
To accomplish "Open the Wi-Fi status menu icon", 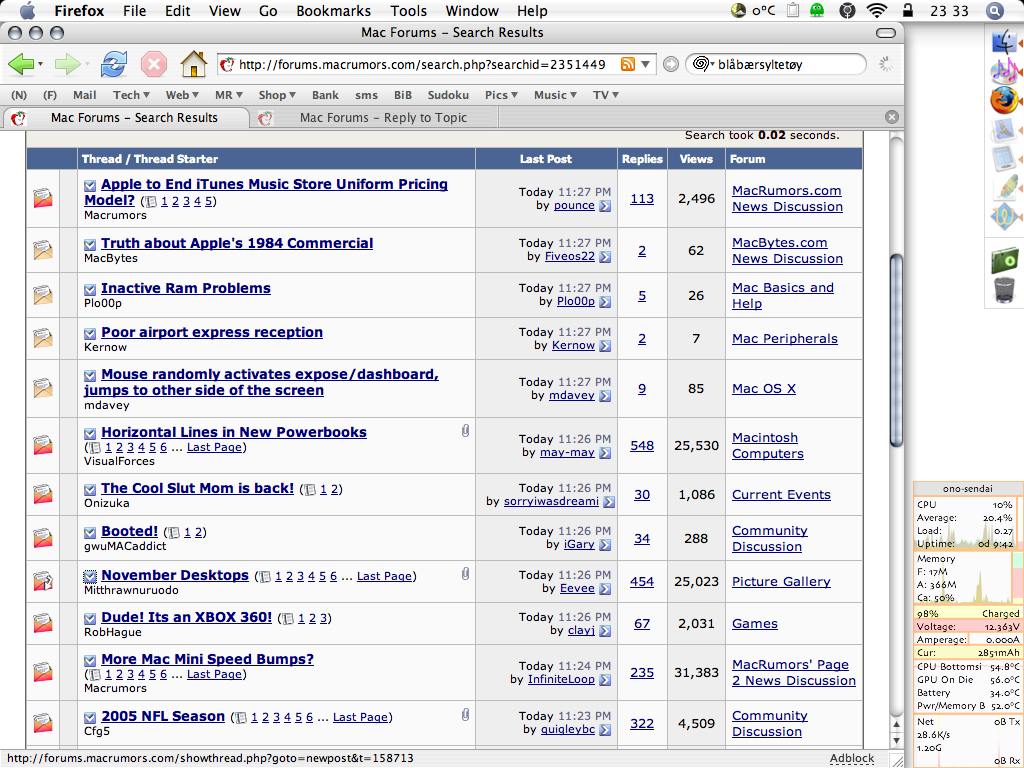I will pyautogui.click(x=877, y=10).
